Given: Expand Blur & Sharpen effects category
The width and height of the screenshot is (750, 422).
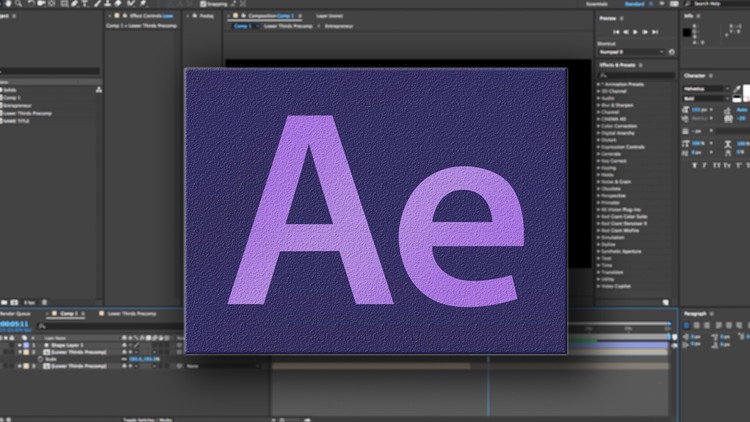Looking at the screenshot, I should coord(598,105).
